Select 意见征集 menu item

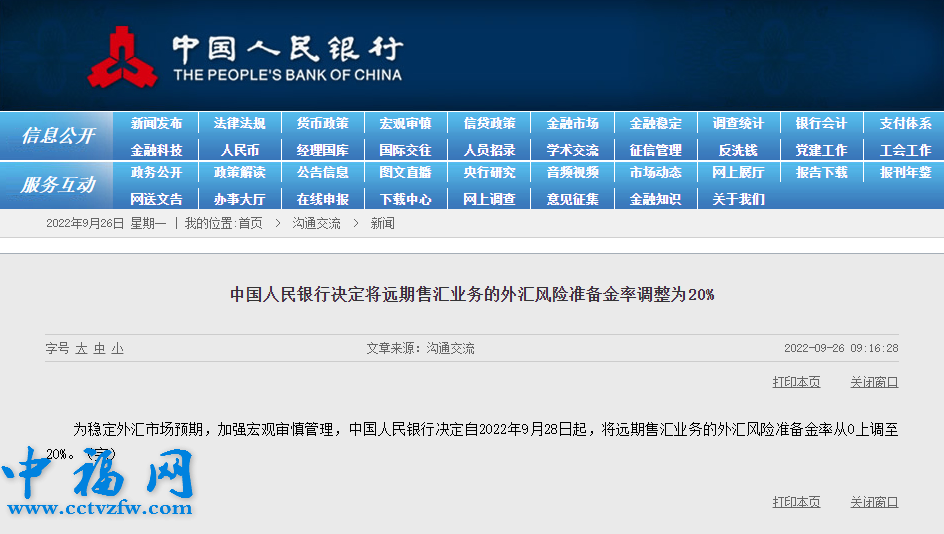click(573, 199)
